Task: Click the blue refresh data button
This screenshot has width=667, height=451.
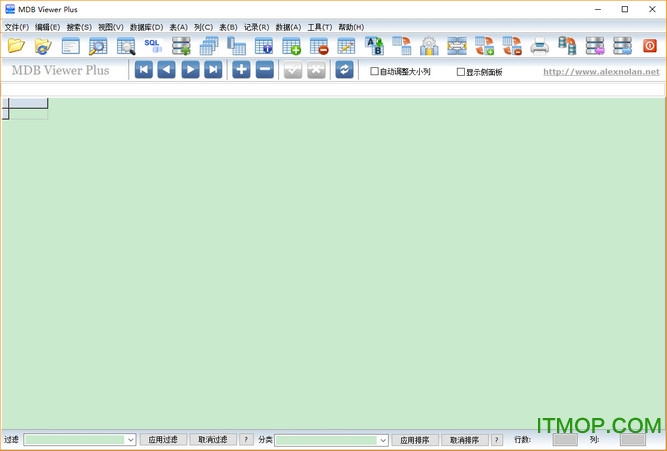Action: point(344,70)
